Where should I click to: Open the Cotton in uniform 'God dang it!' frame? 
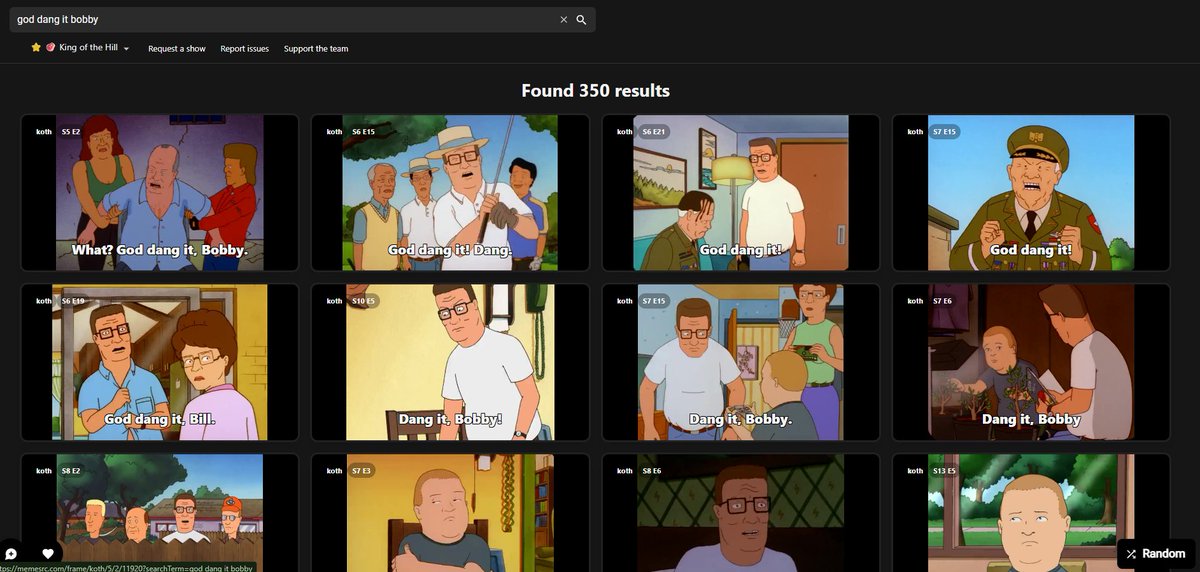(1031, 192)
